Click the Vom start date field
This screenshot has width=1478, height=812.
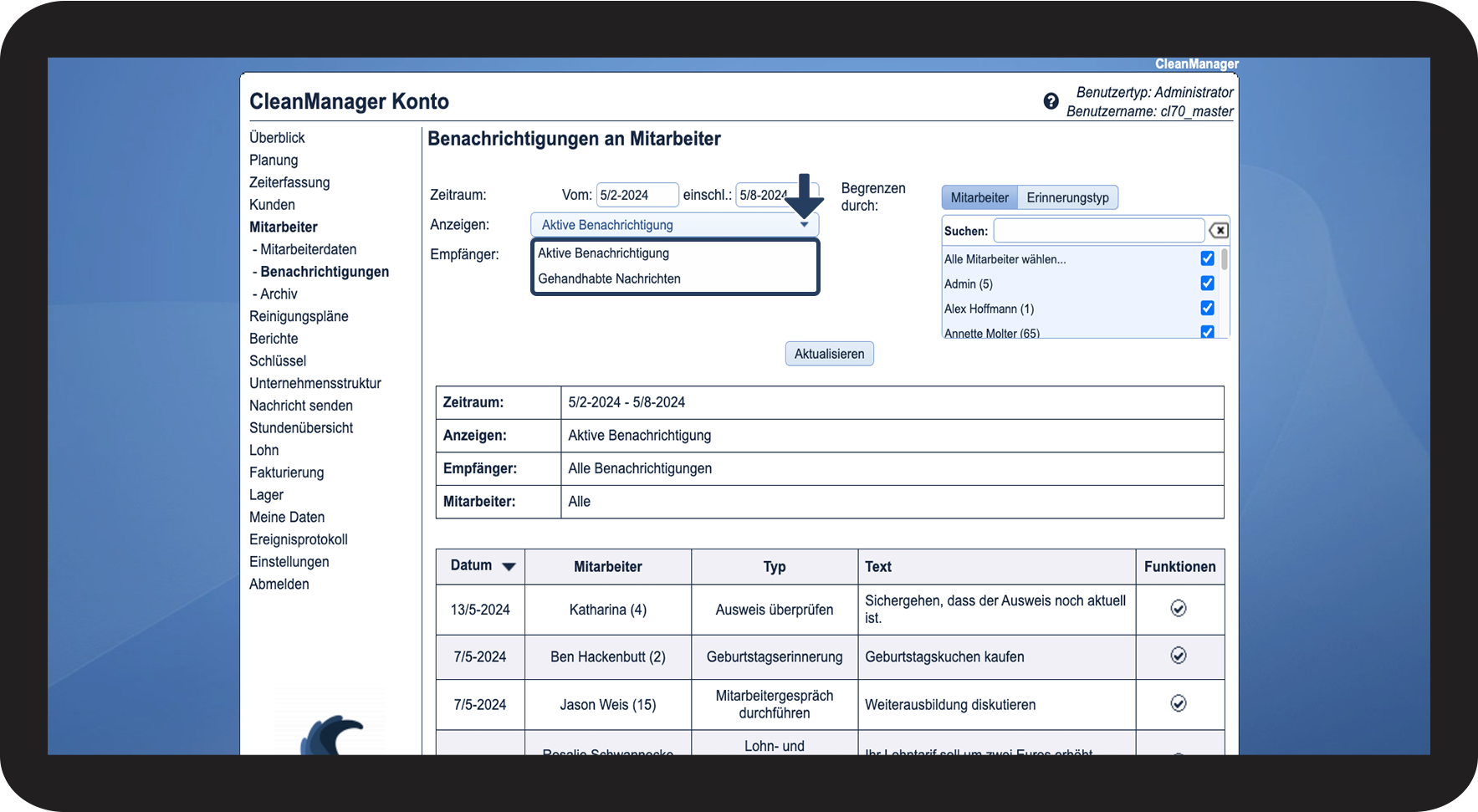tap(637, 195)
